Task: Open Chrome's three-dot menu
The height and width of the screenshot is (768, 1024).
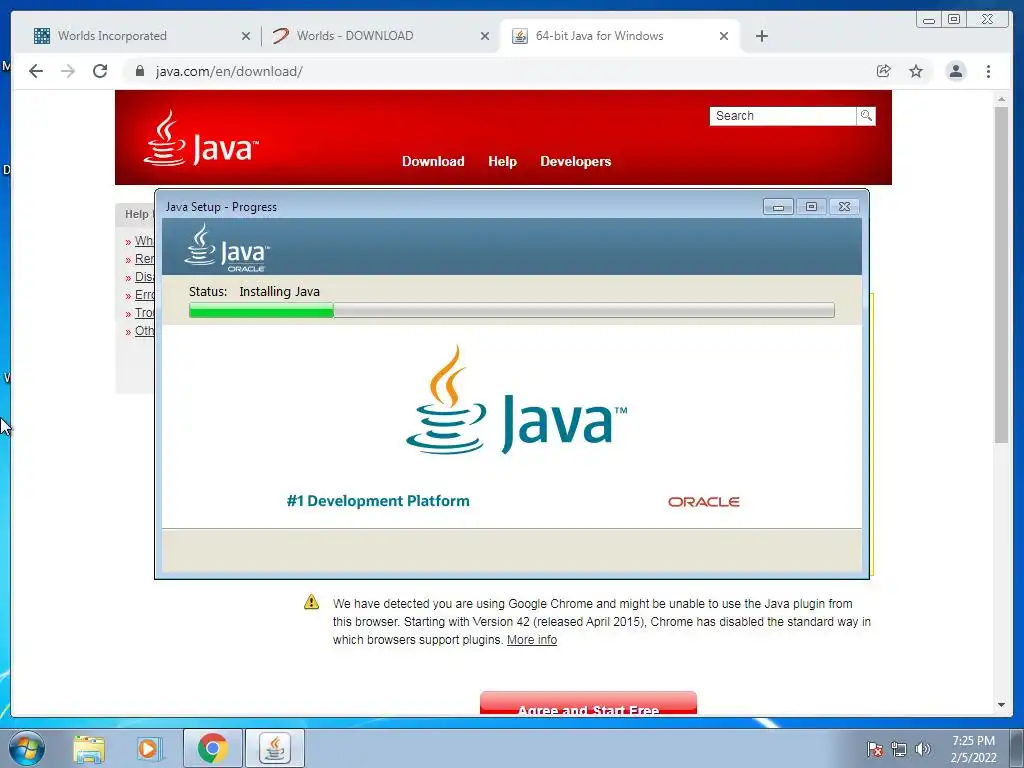Action: (989, 71)
